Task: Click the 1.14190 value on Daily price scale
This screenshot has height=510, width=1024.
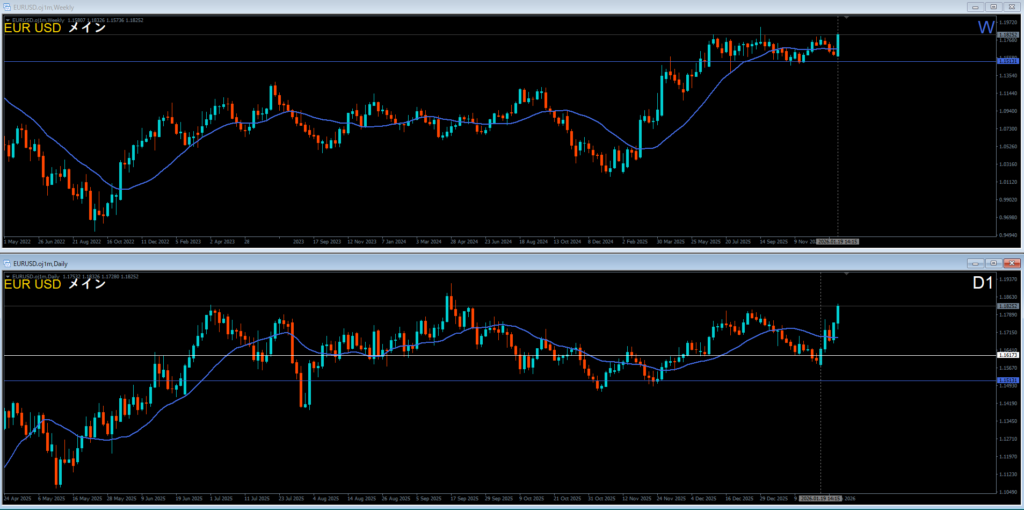Action: (1008, 403)
